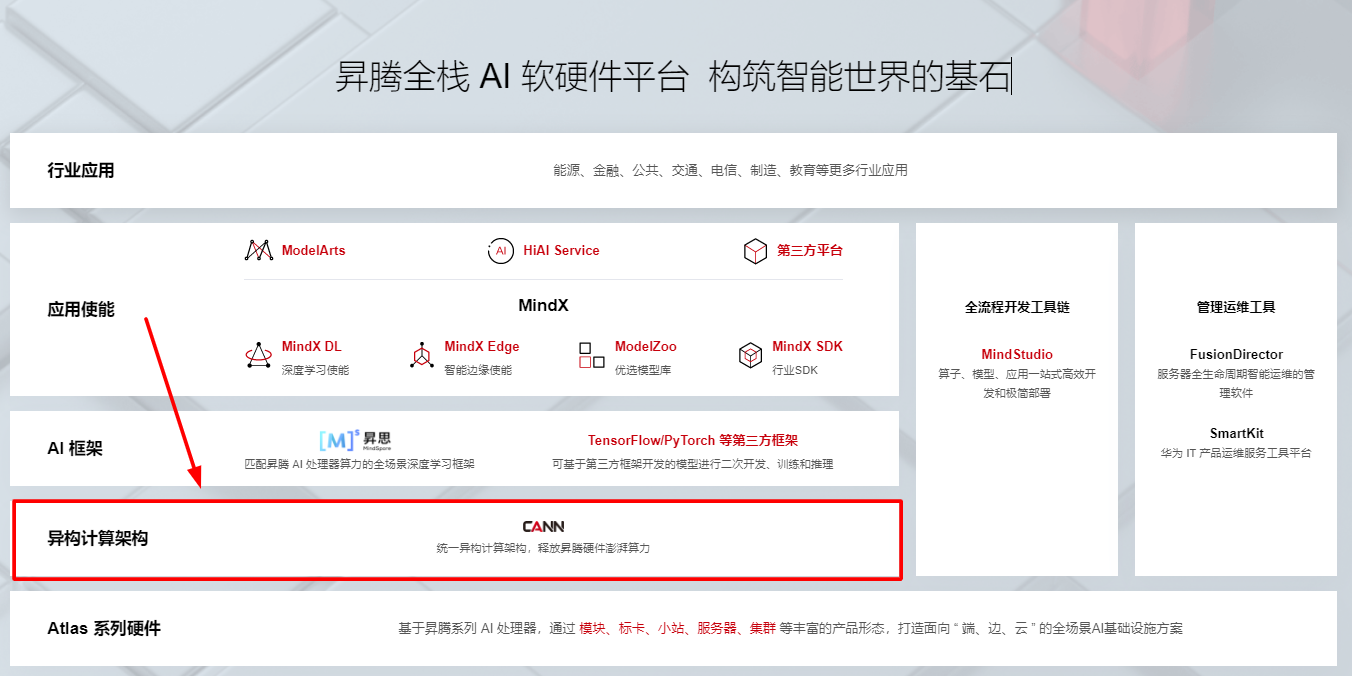Click the ModelArts logo icon
Image resolution: width=1352 pixels, height=676 pixels.
pyautogui.click(x=259, y=251)
